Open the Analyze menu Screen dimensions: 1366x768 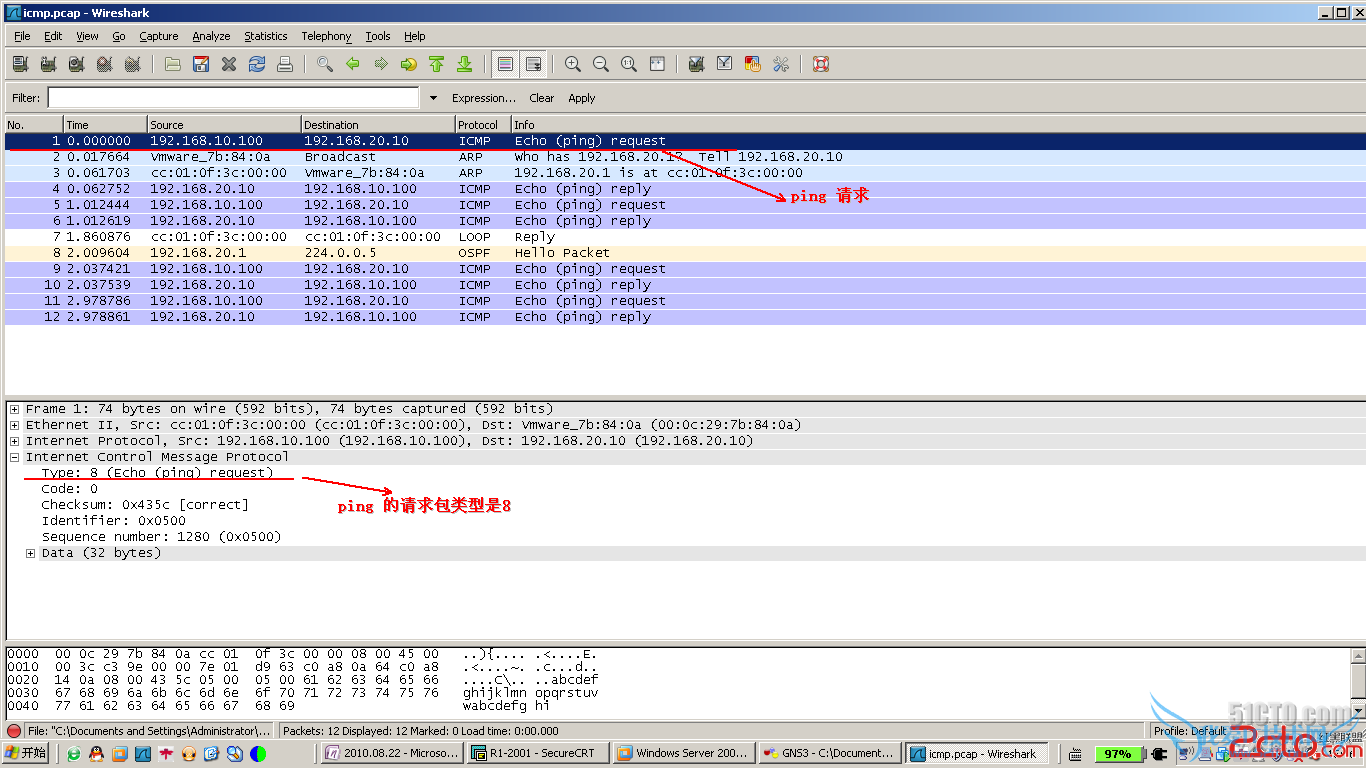click(x=211, y=36)
